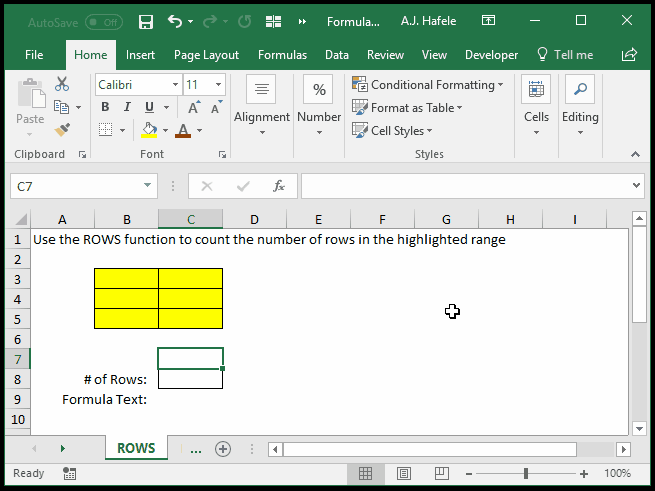The image size is (655, 491).
Task: Toggle Italic formatting
Action: (x=127, y=107)
